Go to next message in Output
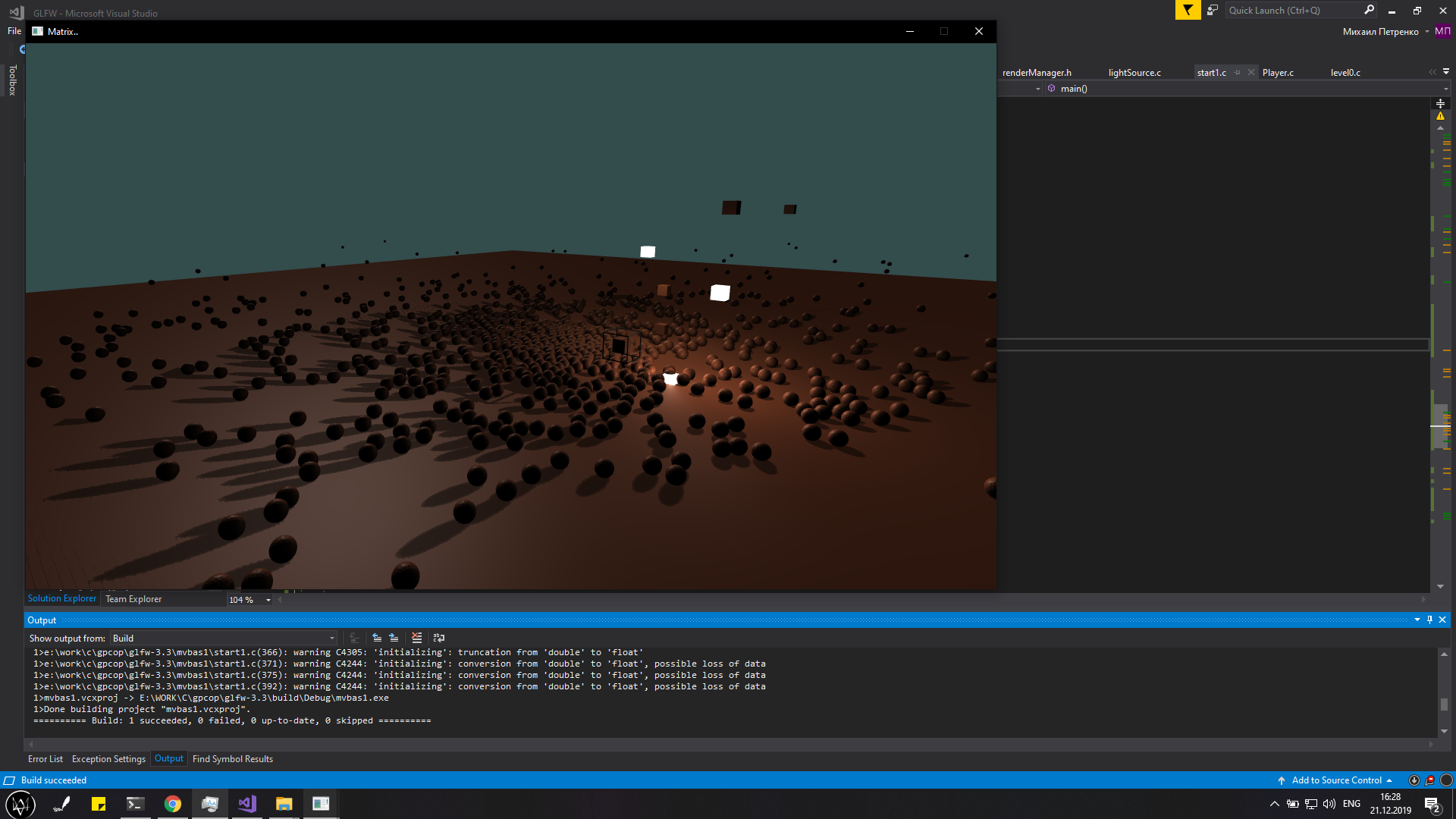The image size is (1456, 819). (x=394, y=638)
